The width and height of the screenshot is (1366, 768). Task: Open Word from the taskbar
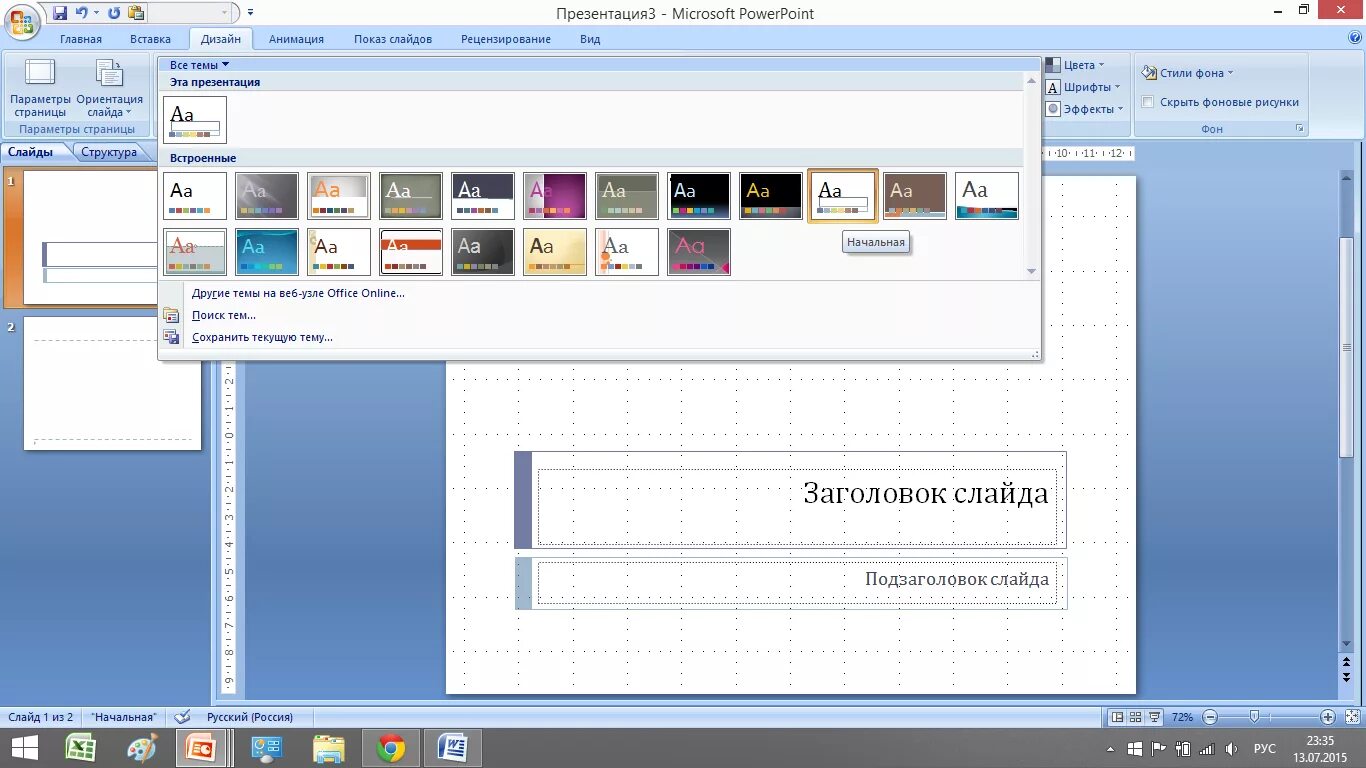453,748
